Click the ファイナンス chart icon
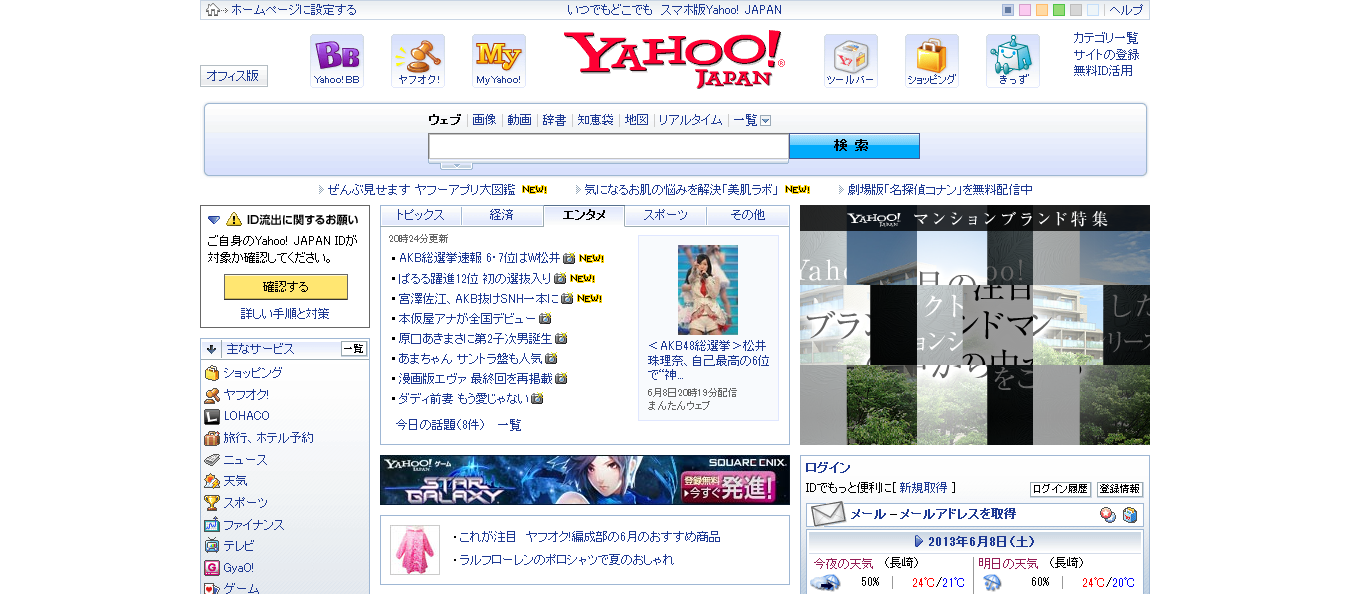 click(x=212, y=525)
